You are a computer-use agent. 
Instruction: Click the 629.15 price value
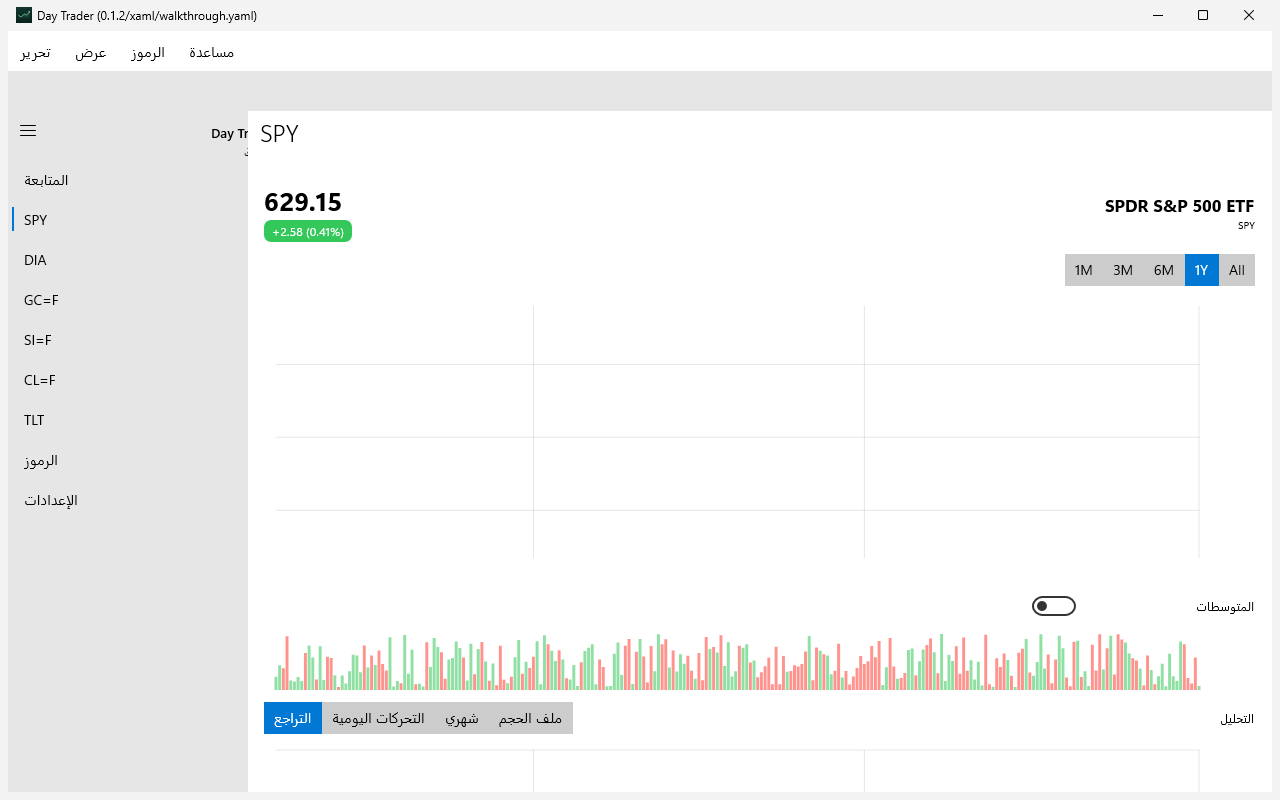tap(303, 202)
